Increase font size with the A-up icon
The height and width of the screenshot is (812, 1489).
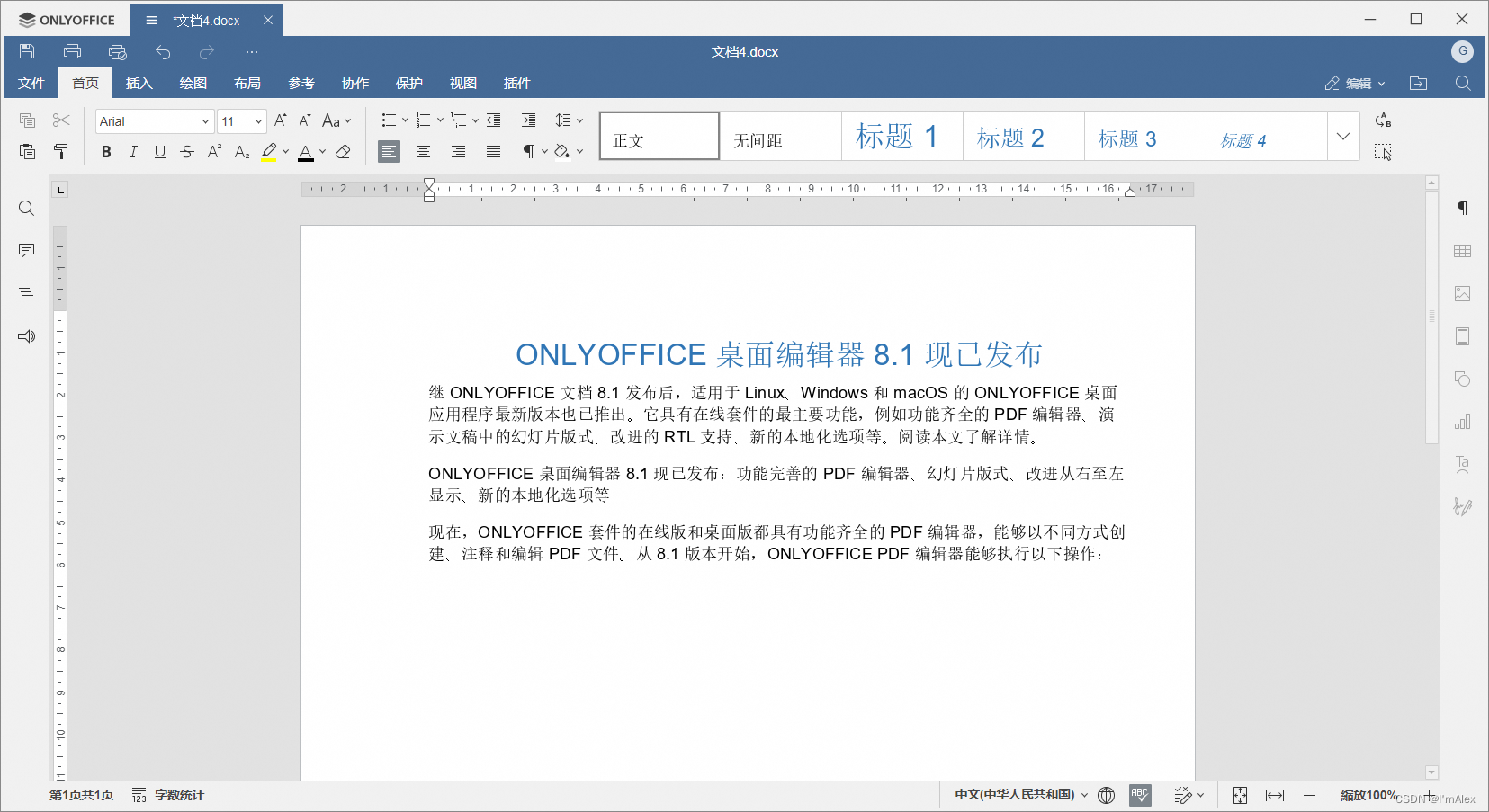(x=280, y=120)
